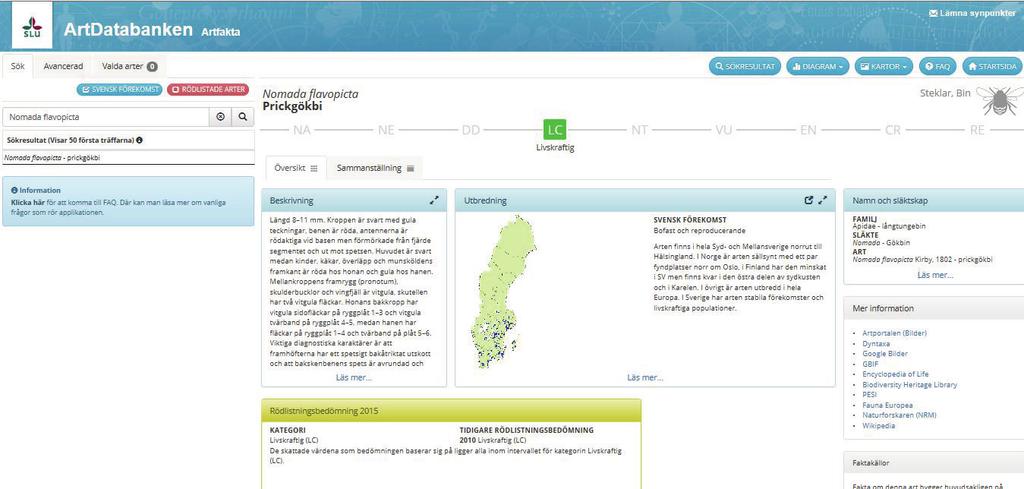Image resolution: width=1024 pixels, height=489 pixels.
Task: Click the VU red list category
Action: click(x=724, y=130)
